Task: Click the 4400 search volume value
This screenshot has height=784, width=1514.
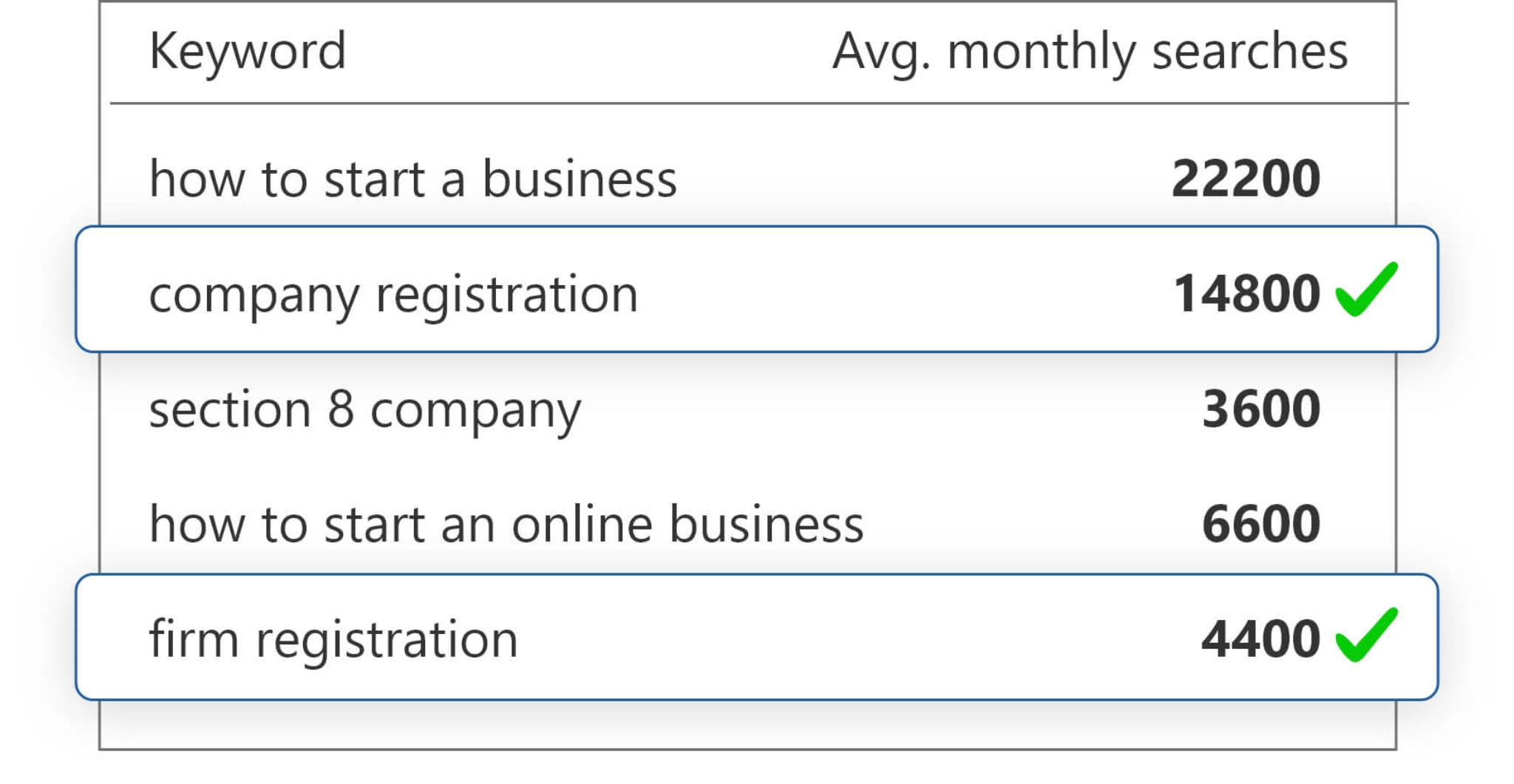Action: (1261, 639)
